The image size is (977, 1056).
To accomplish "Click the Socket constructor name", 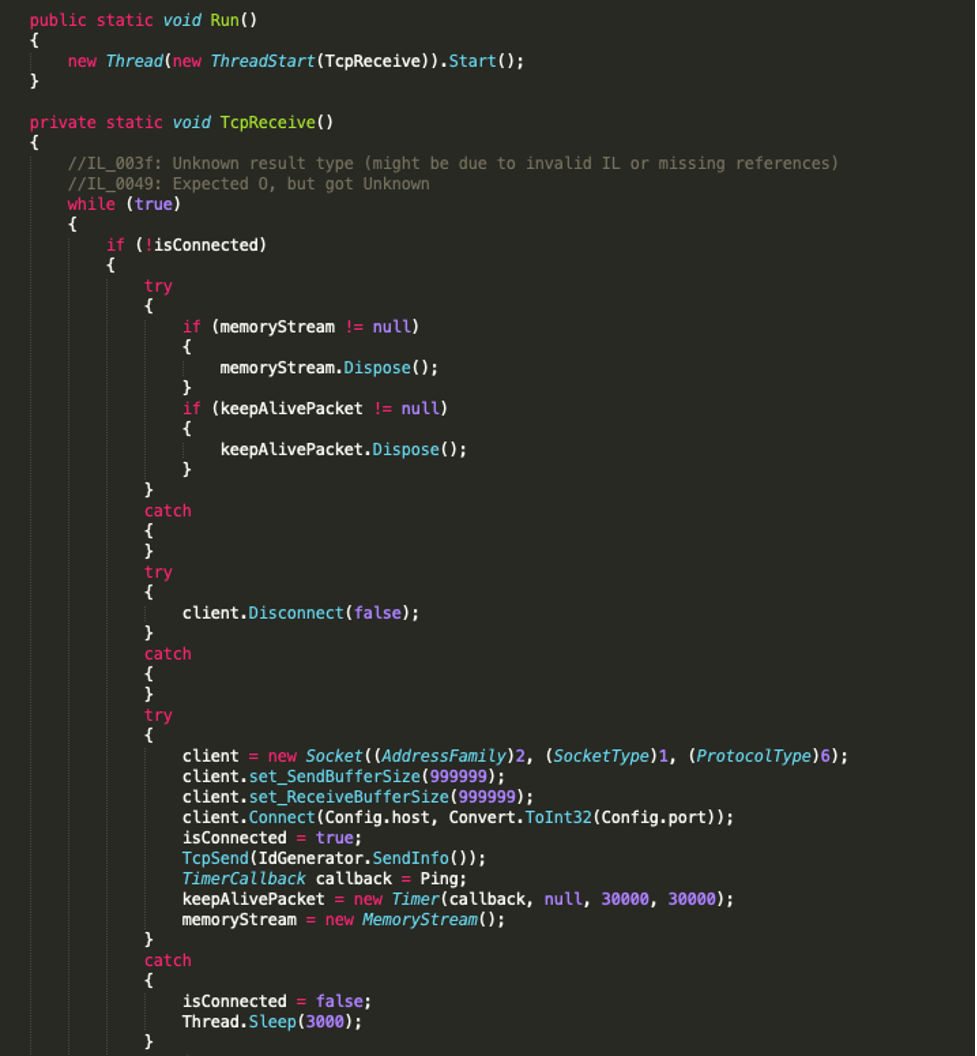I will (x=333, y=756).
